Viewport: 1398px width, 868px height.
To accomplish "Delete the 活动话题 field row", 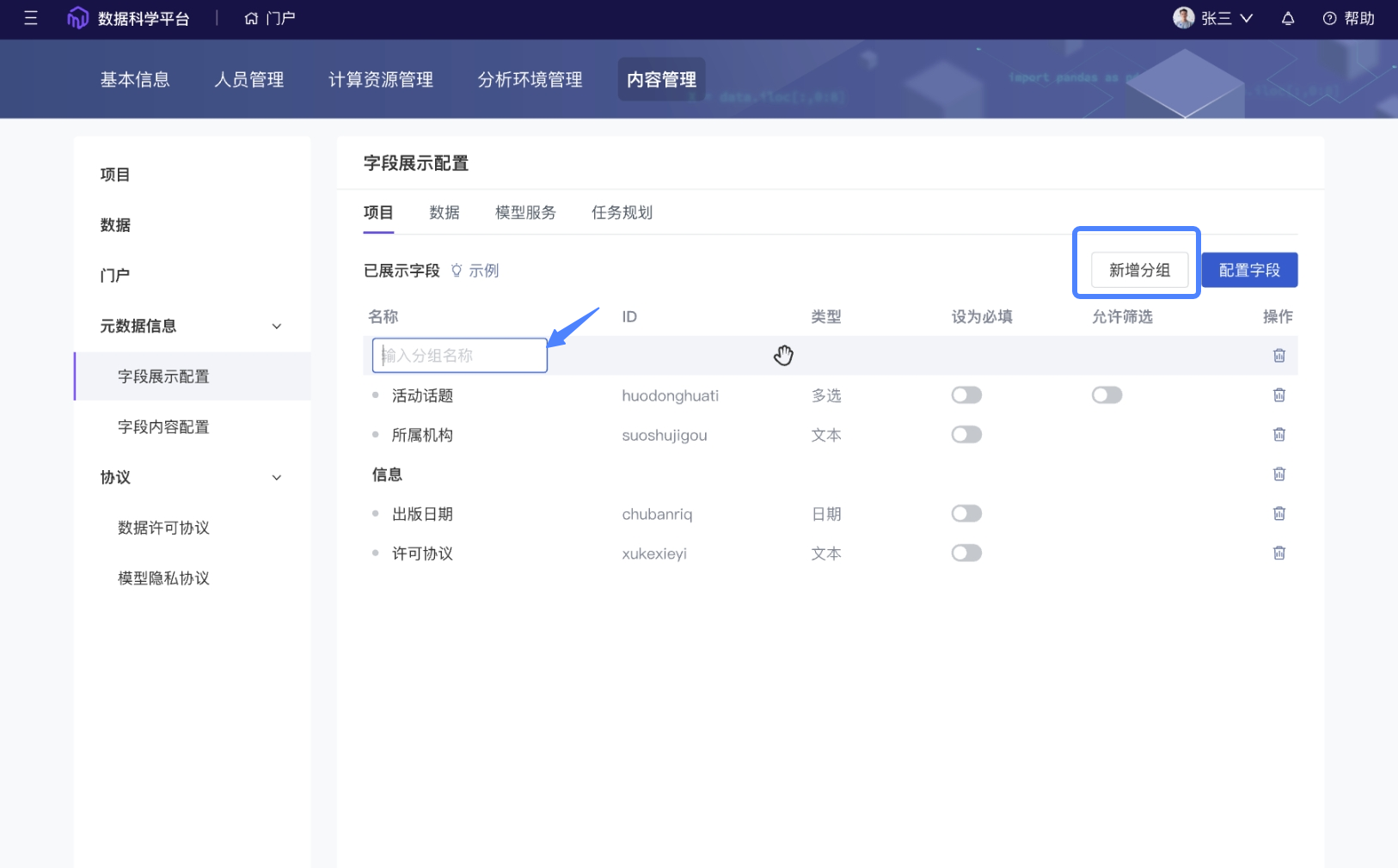I will (1278, 395).
